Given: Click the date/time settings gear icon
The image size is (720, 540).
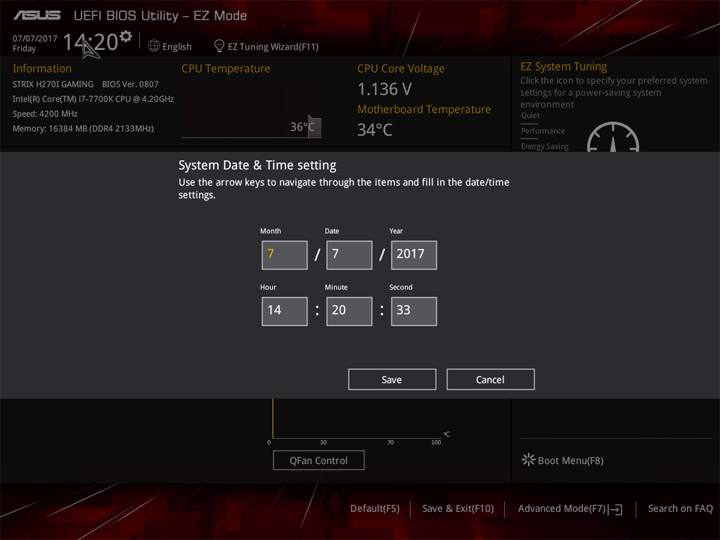Looking at the screenshot, I should (x=126, y=36).
